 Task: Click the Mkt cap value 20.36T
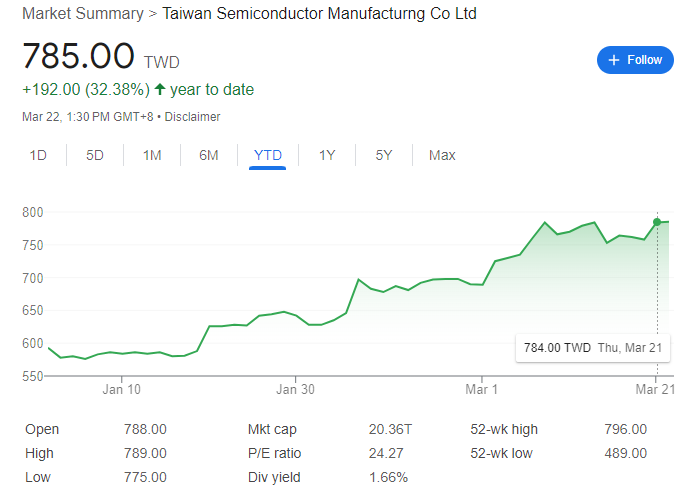coord(390,430)
